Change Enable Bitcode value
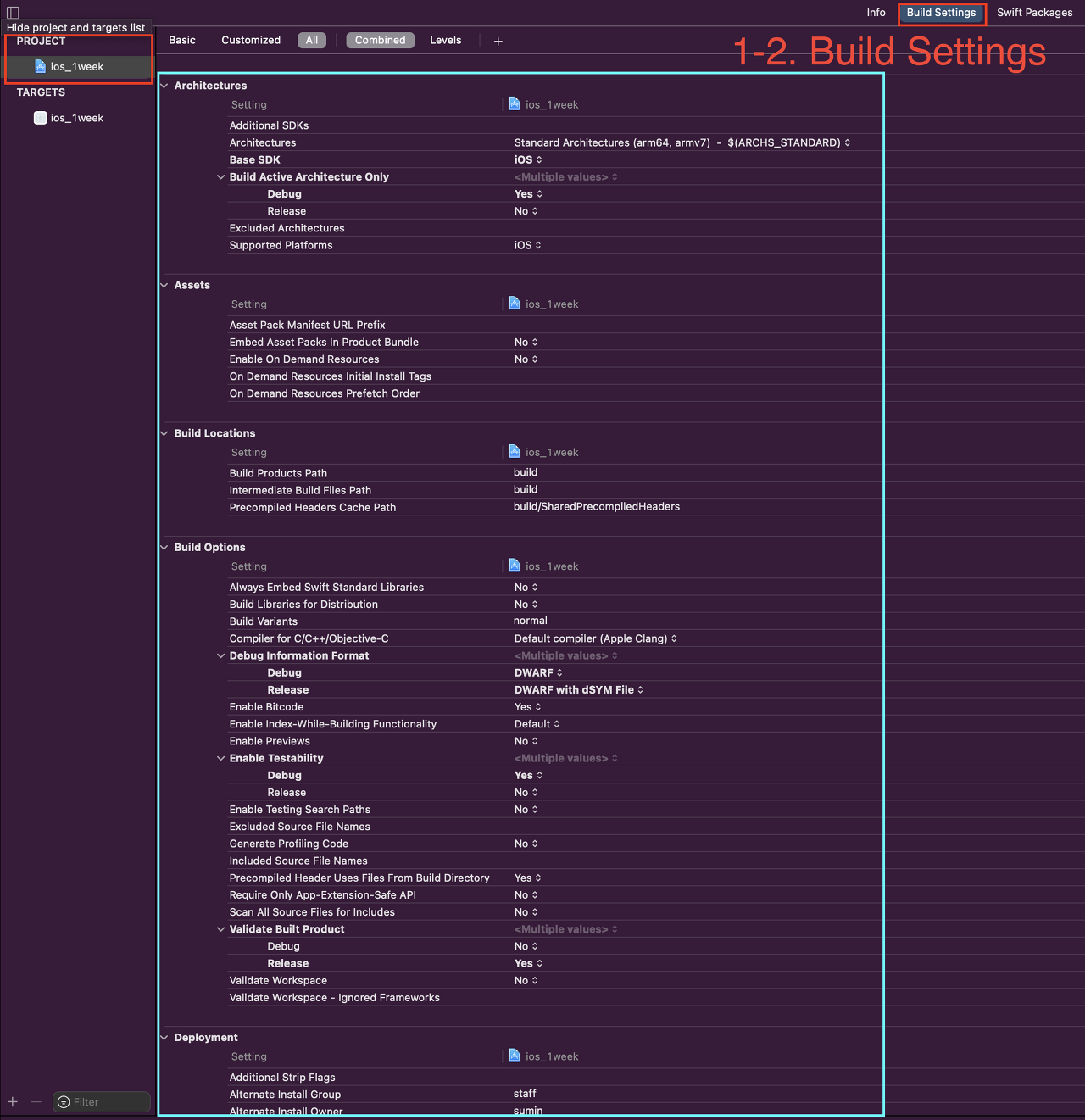The width and height of the screenshot is (1085, 1120). tap(527, 707)
